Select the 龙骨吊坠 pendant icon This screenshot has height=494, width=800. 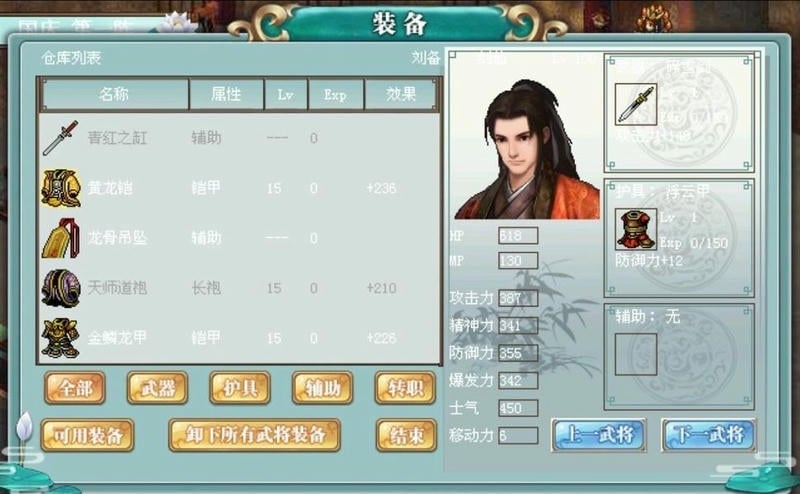pyautogui.click(x=61, y=238)
